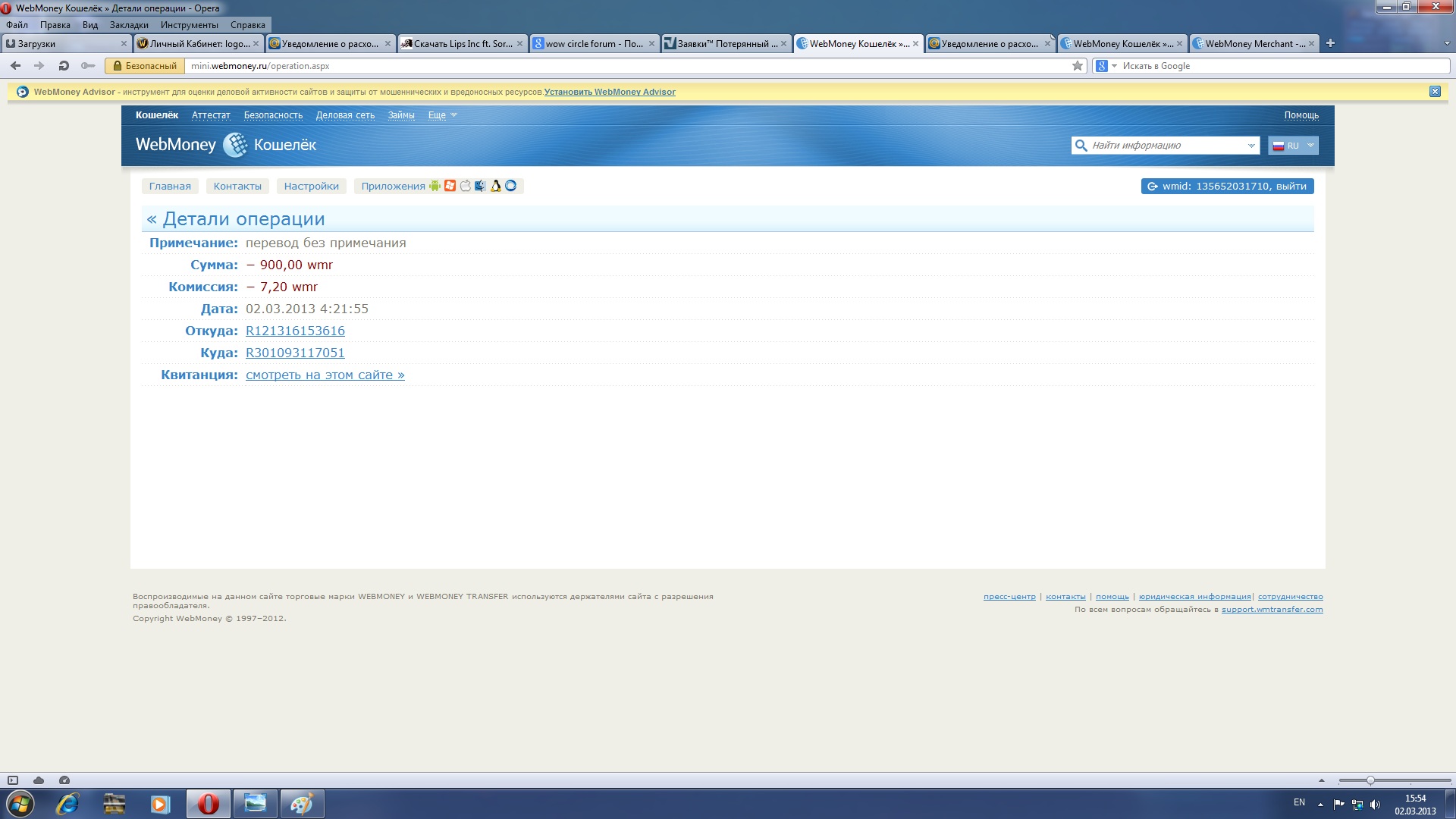Image resolution: width=1456 pixels, height=819 pixels.
Task: Click the WebMoney Advisor shield icon
Action: (x=22, y=92)
